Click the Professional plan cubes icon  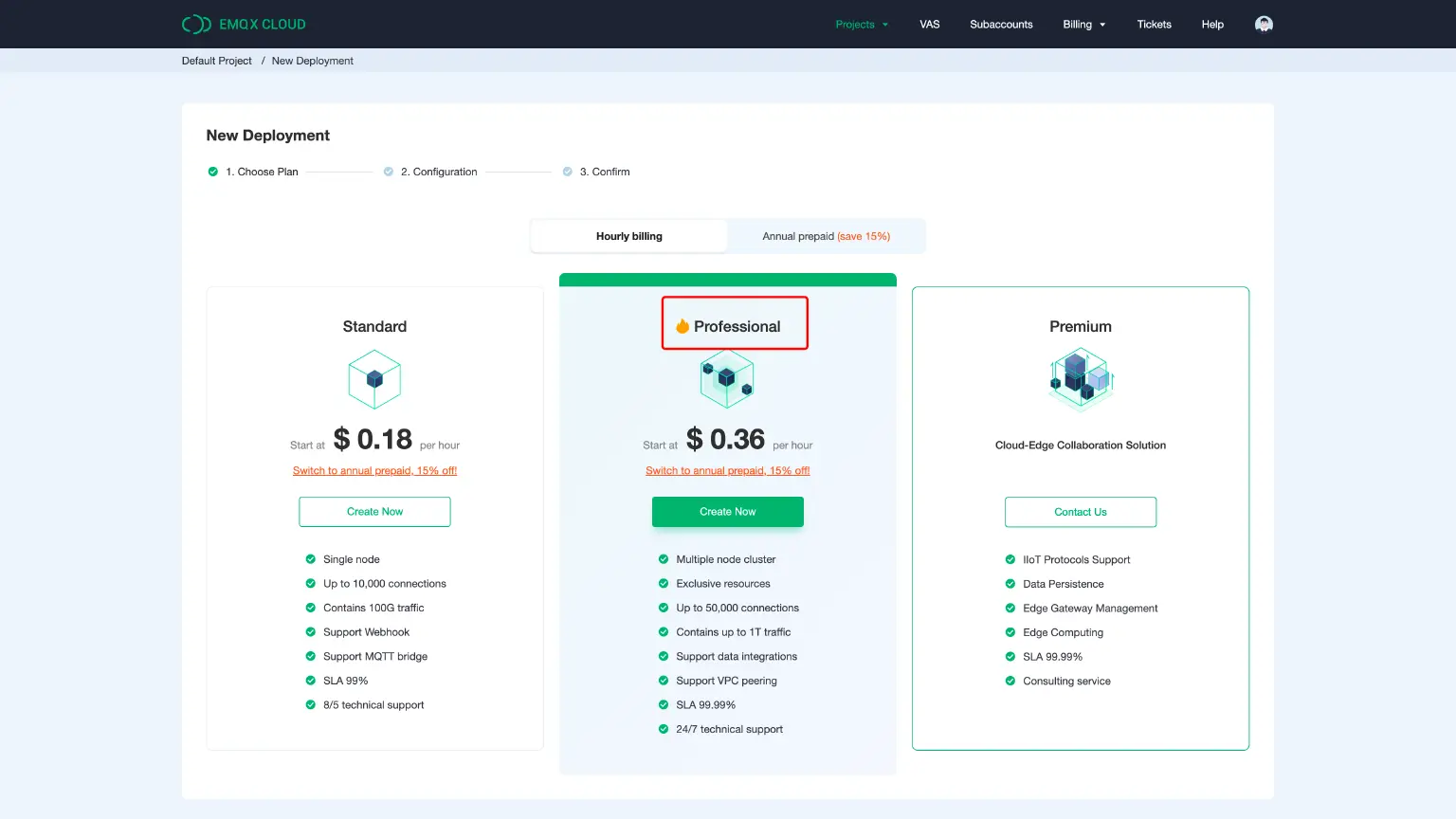727,379
